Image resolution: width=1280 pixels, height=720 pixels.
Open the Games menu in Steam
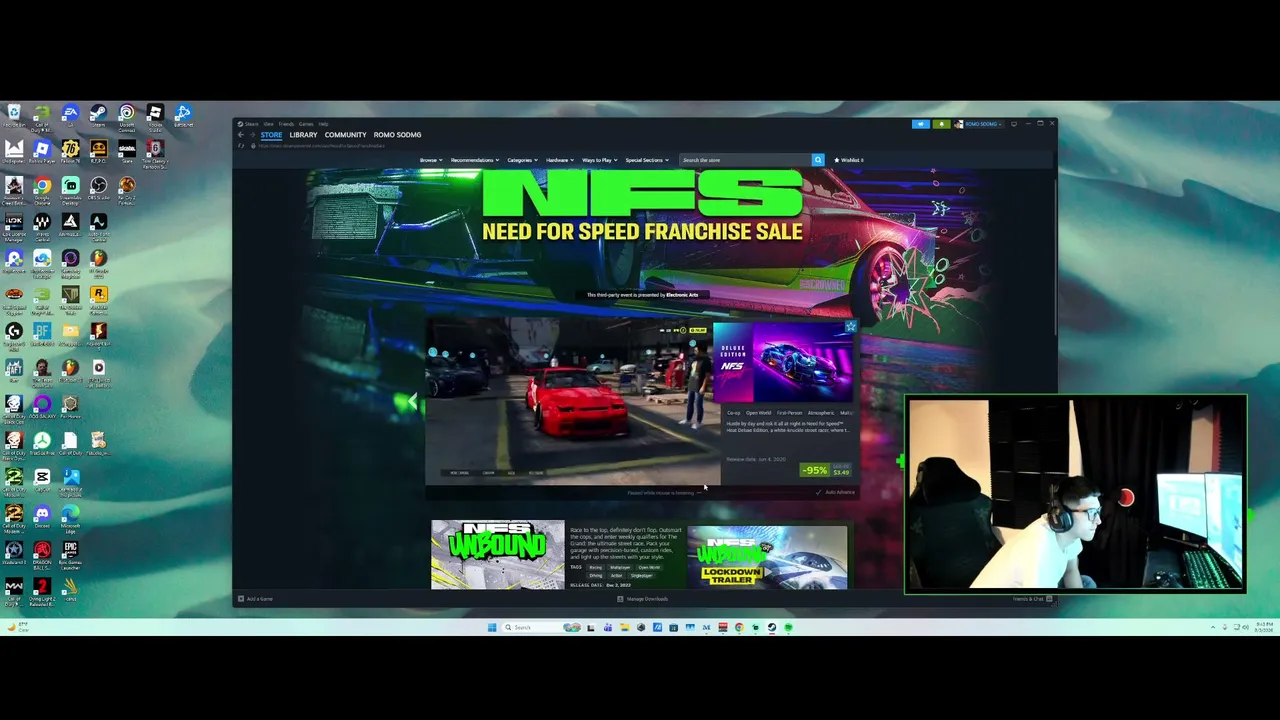click(x=306, y=124)
